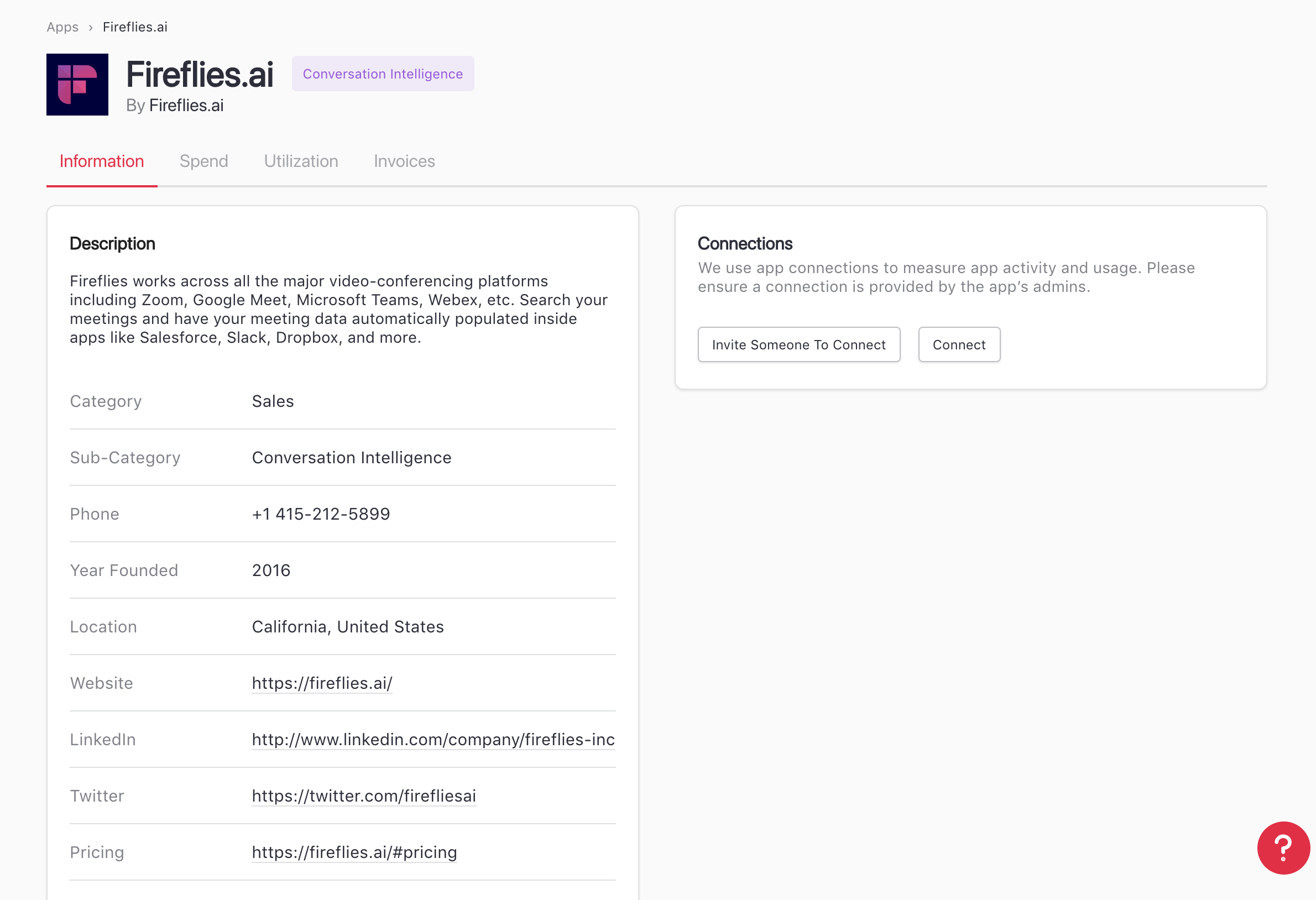Click the Fireflies.ai app logo
The width and height of the screenshot is (1316, 900).
tap(77, 85)
